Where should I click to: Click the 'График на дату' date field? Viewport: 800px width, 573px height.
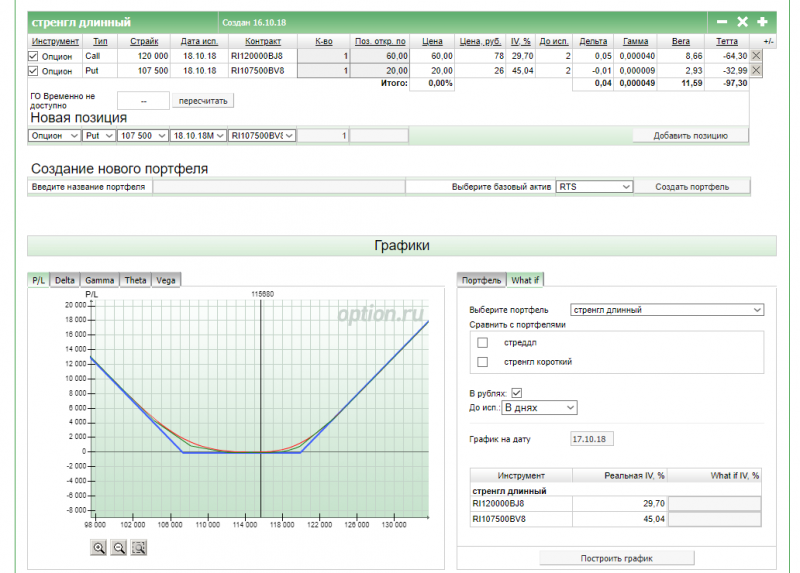coord(594,439)
